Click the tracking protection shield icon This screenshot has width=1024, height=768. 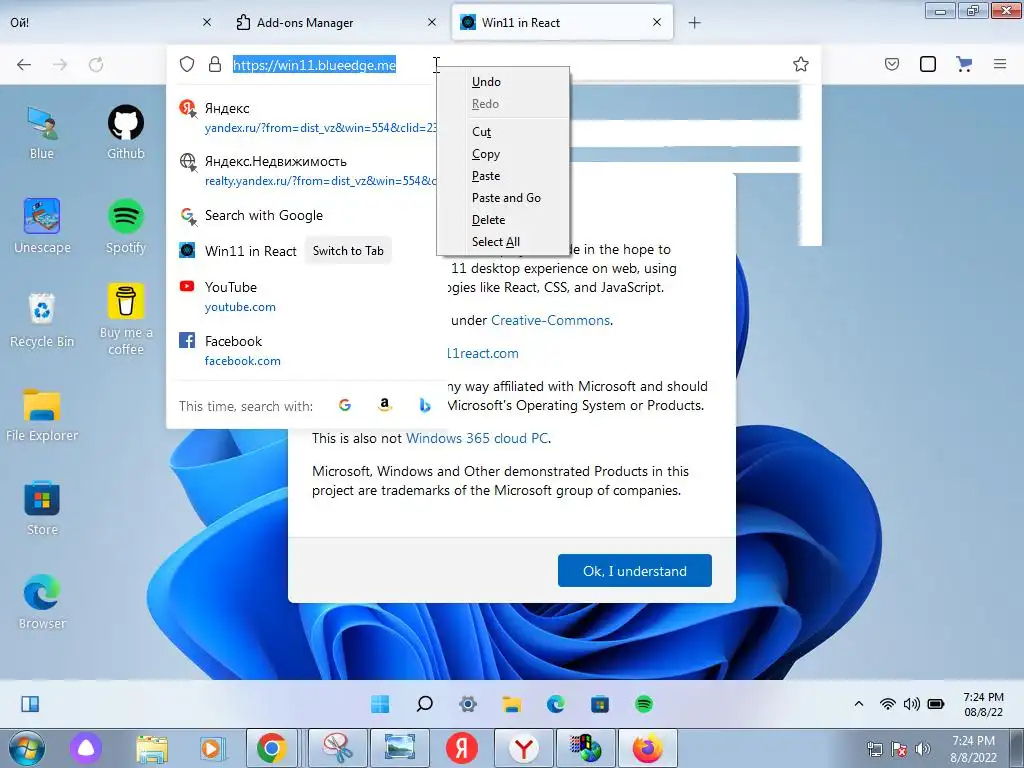[x=187, y=64]
